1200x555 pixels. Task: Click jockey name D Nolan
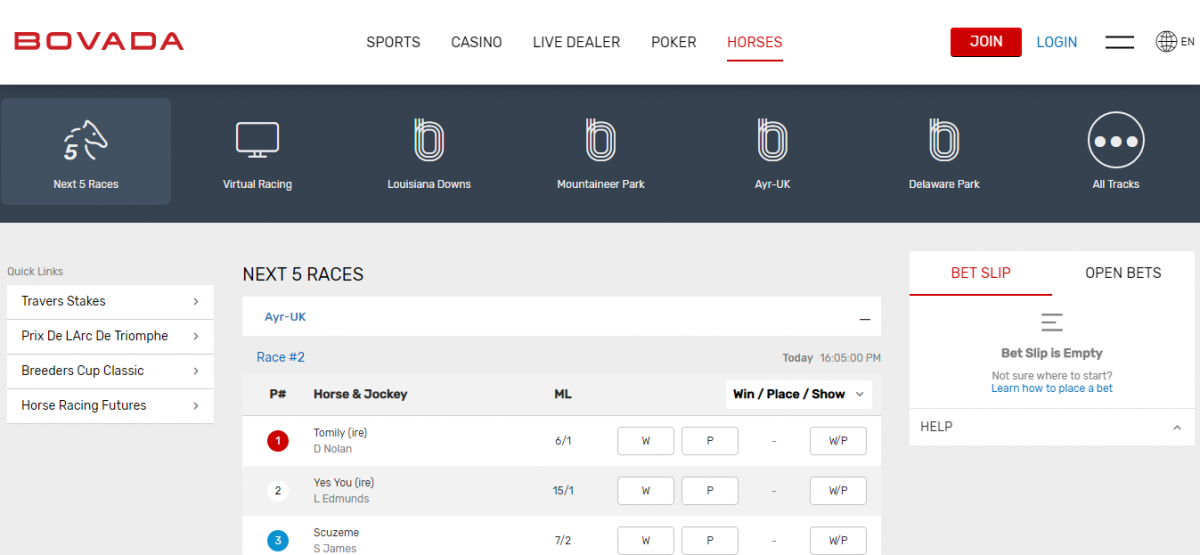333,449
